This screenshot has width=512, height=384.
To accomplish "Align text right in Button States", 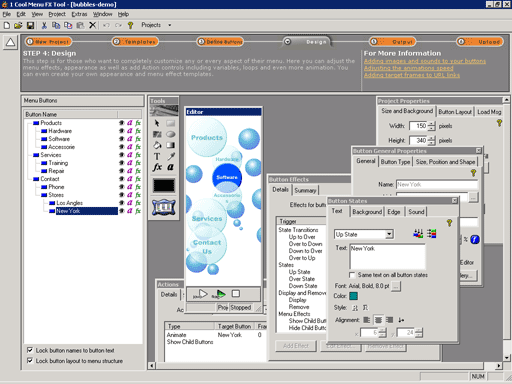I will click(389, 320).
